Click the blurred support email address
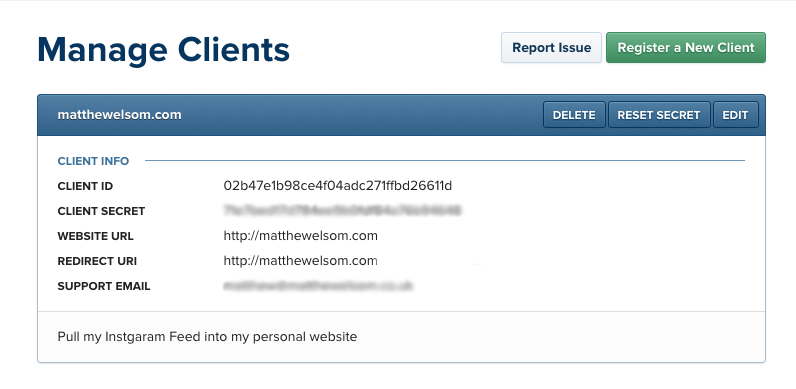Image resolution: width=796 pixels, height=389 pixels. point(318,286)
